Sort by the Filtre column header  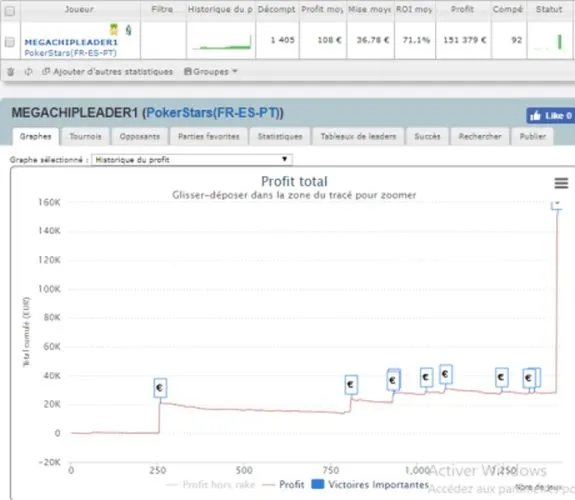162,10
